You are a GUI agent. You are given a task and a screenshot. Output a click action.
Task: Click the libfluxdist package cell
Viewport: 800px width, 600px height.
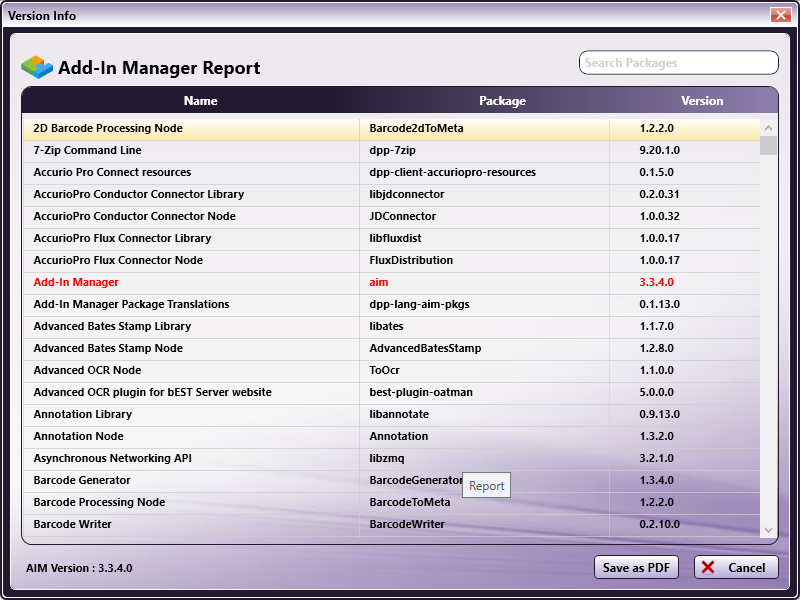[x=484, y=238]
